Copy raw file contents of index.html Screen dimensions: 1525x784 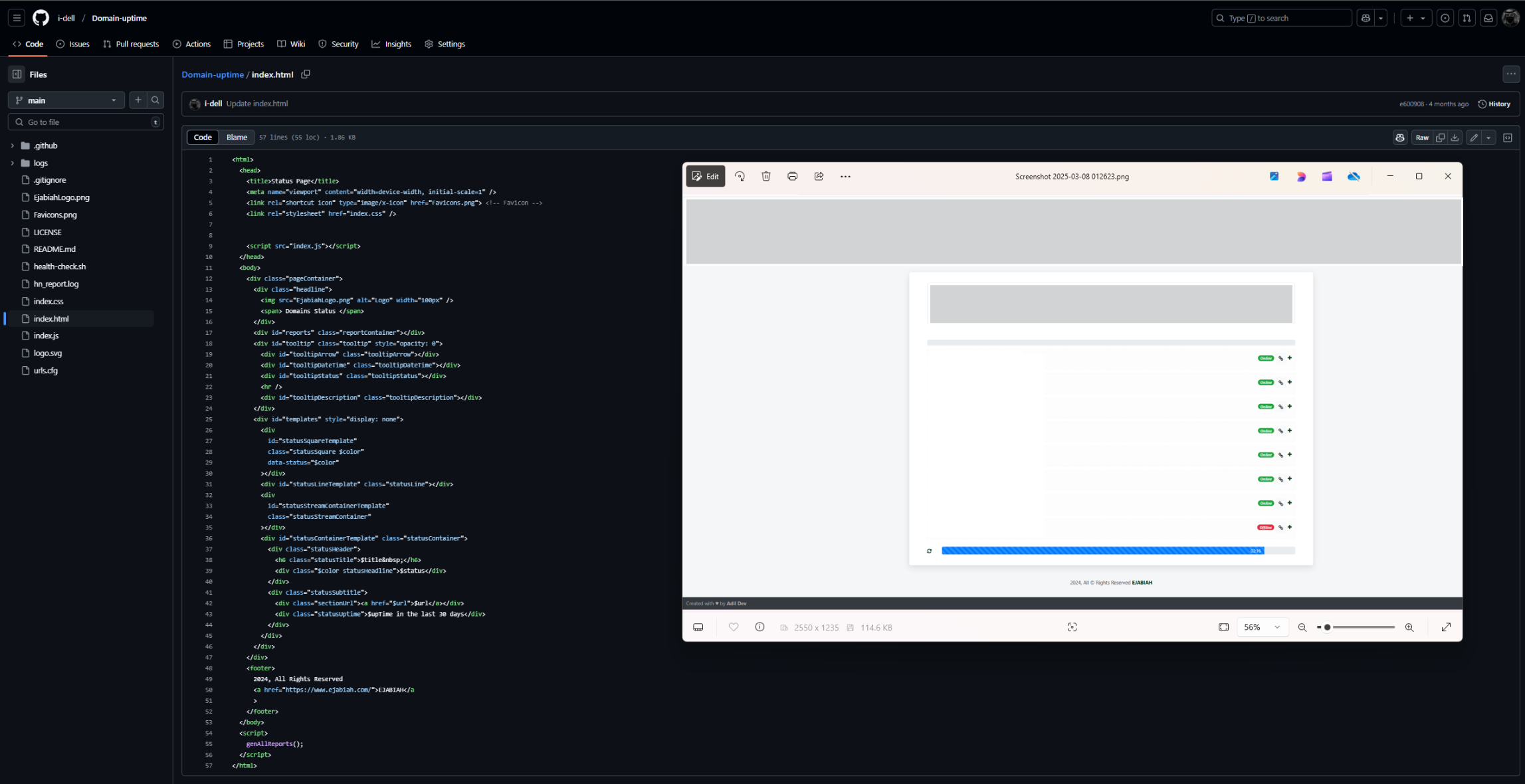[1440, 138]
